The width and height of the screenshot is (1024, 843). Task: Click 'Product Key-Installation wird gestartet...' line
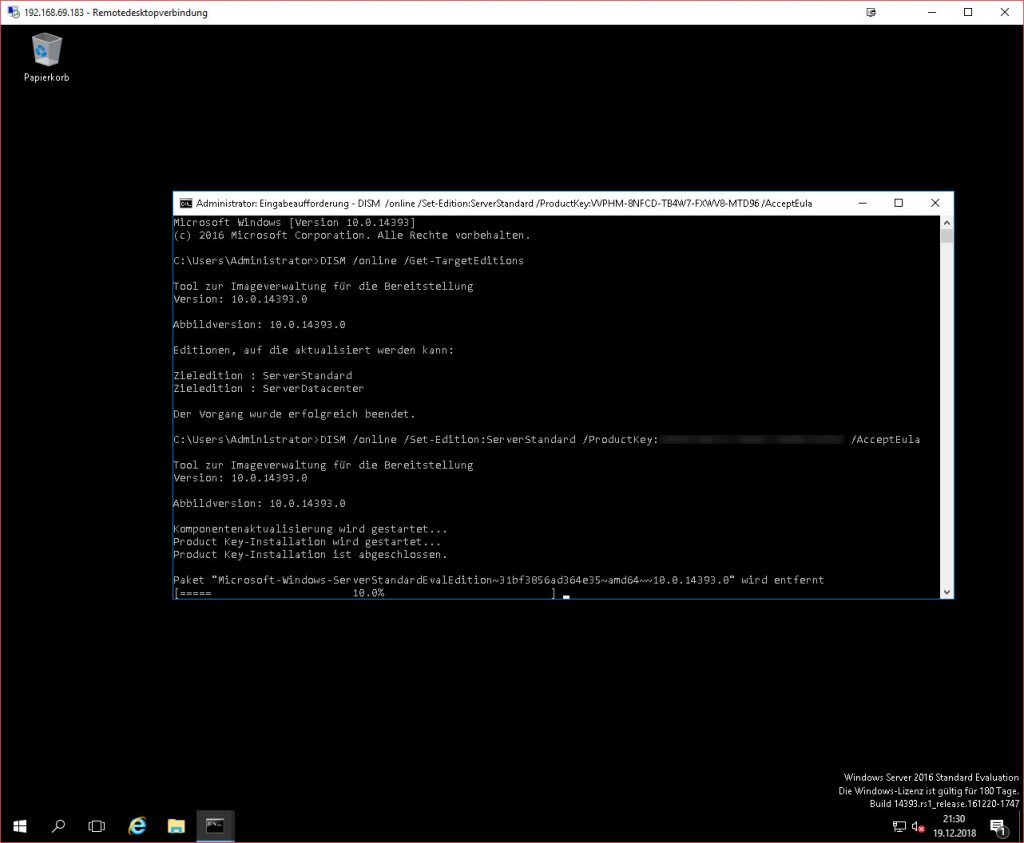tap(307, 542)
